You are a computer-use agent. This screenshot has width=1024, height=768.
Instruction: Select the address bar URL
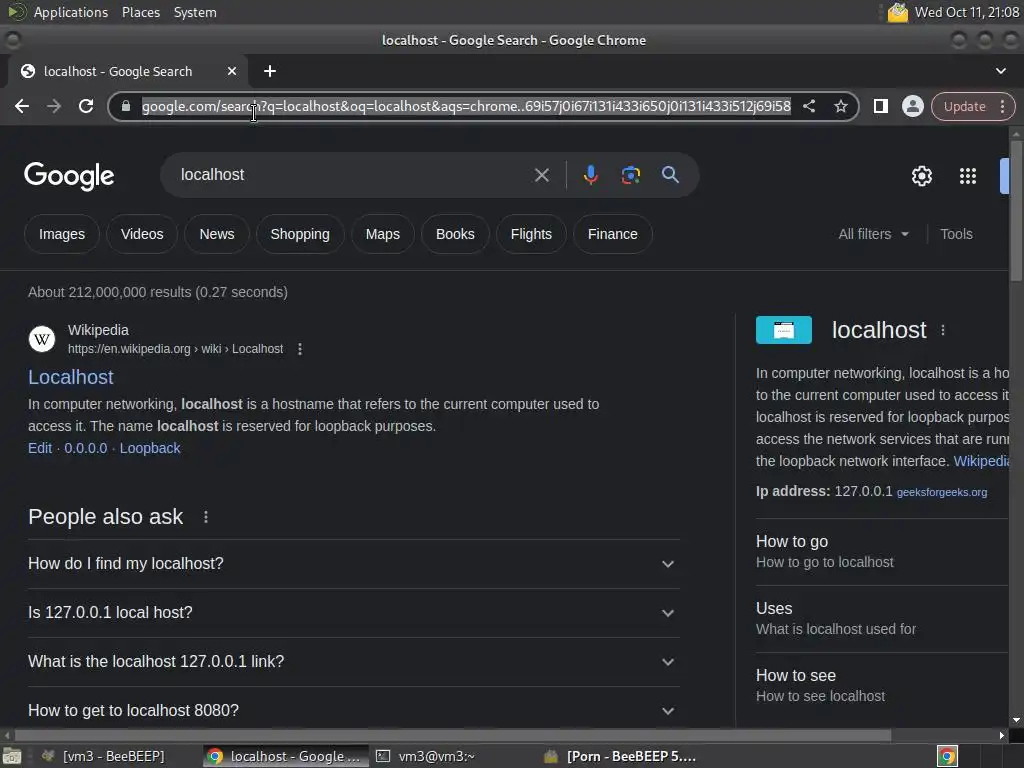(466, 106)
